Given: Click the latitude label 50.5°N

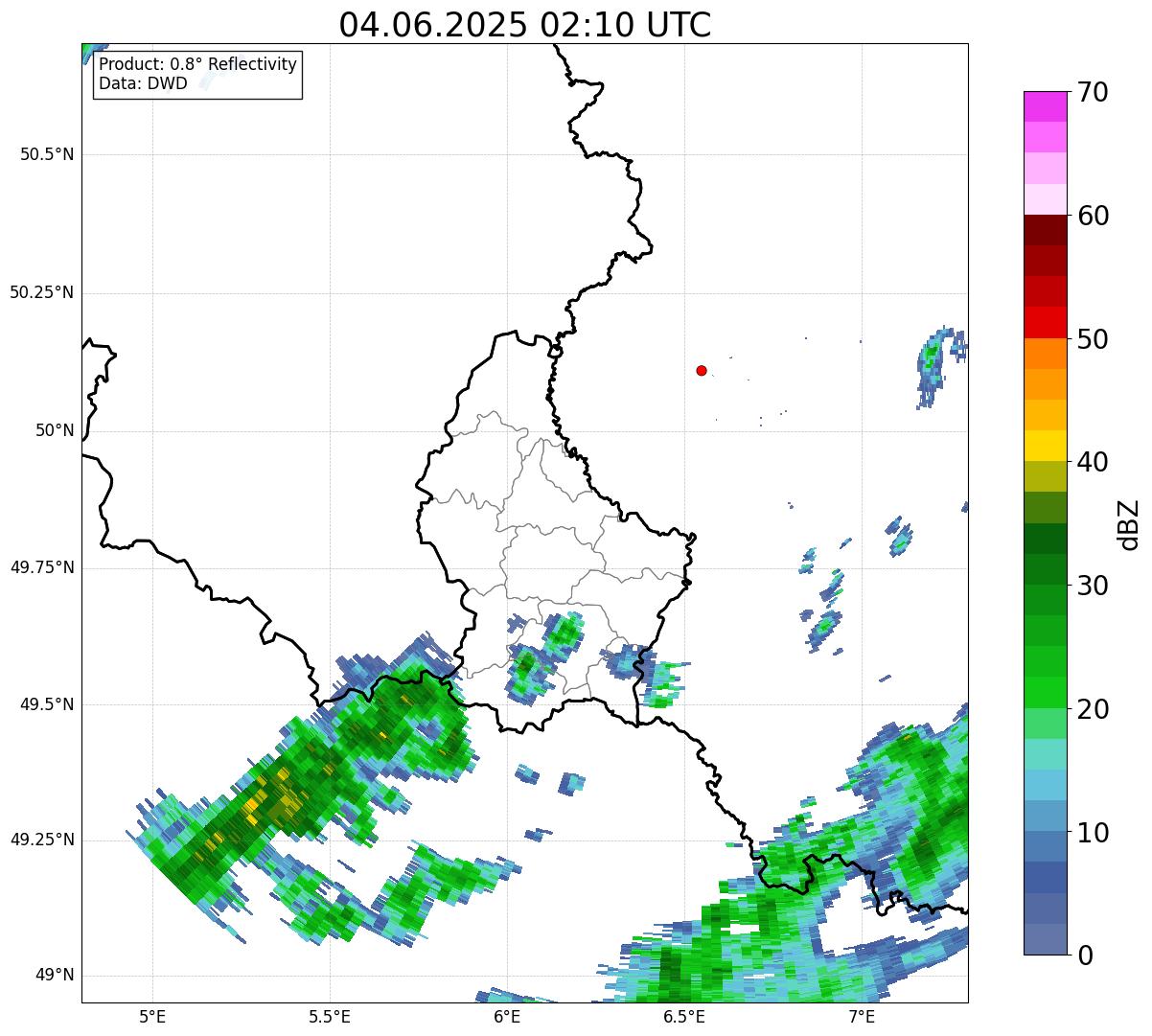Looking at the screenshot, I should 46,154.
